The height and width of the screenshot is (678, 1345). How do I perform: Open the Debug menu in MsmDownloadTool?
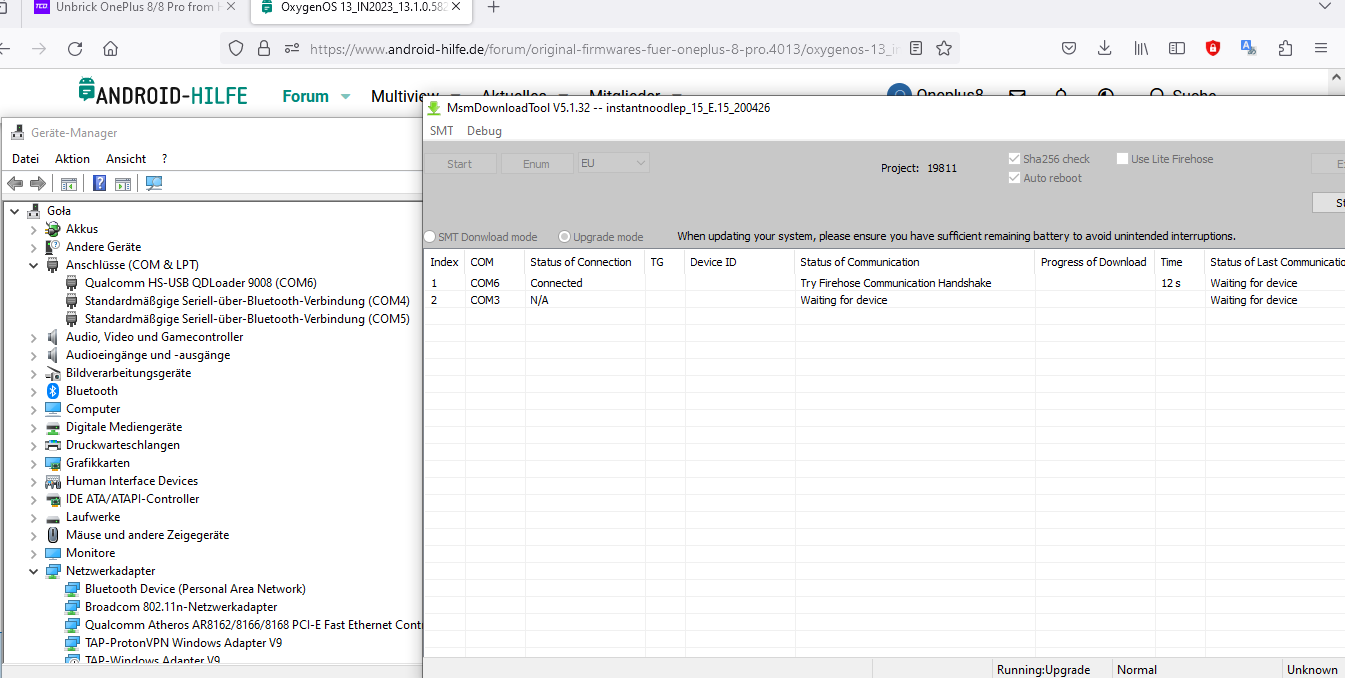click(484, 131)
